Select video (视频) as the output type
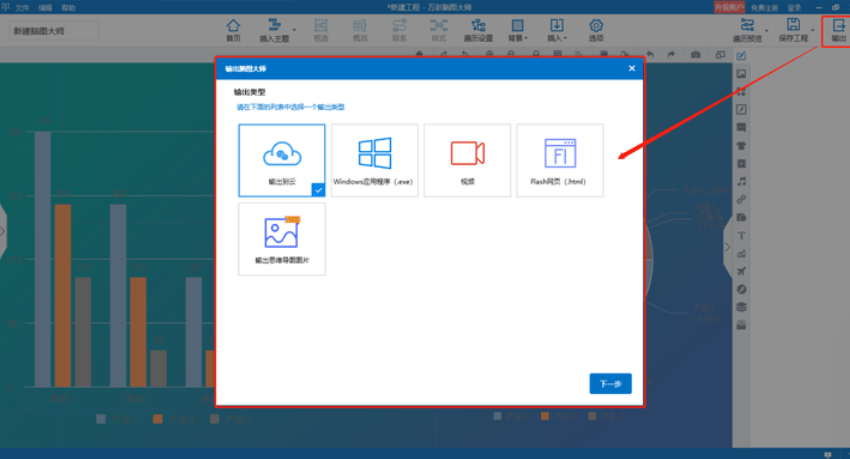The image size is (850, 459). pyautogui.click(x=467, y=160)
